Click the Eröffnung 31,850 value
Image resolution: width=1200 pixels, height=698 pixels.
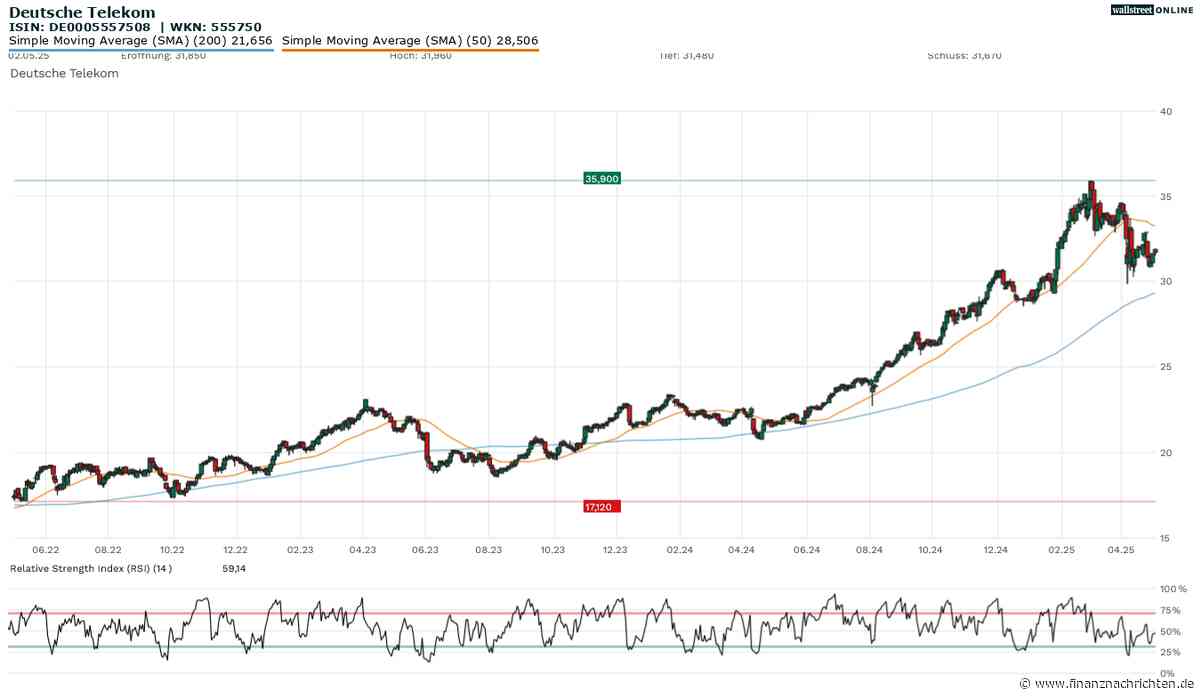[x=161, y=56]
